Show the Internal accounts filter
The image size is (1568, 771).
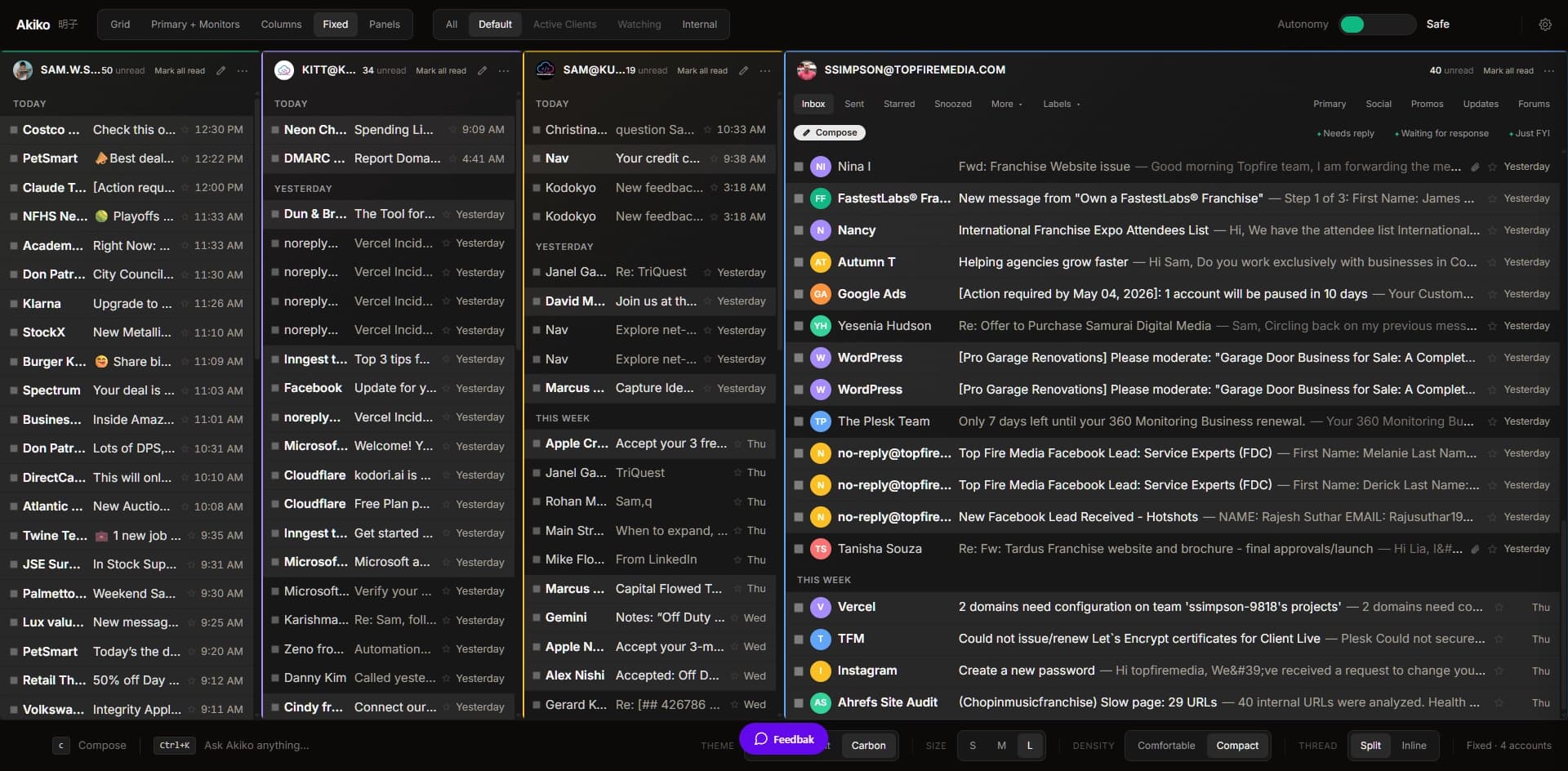coord(700,25)
